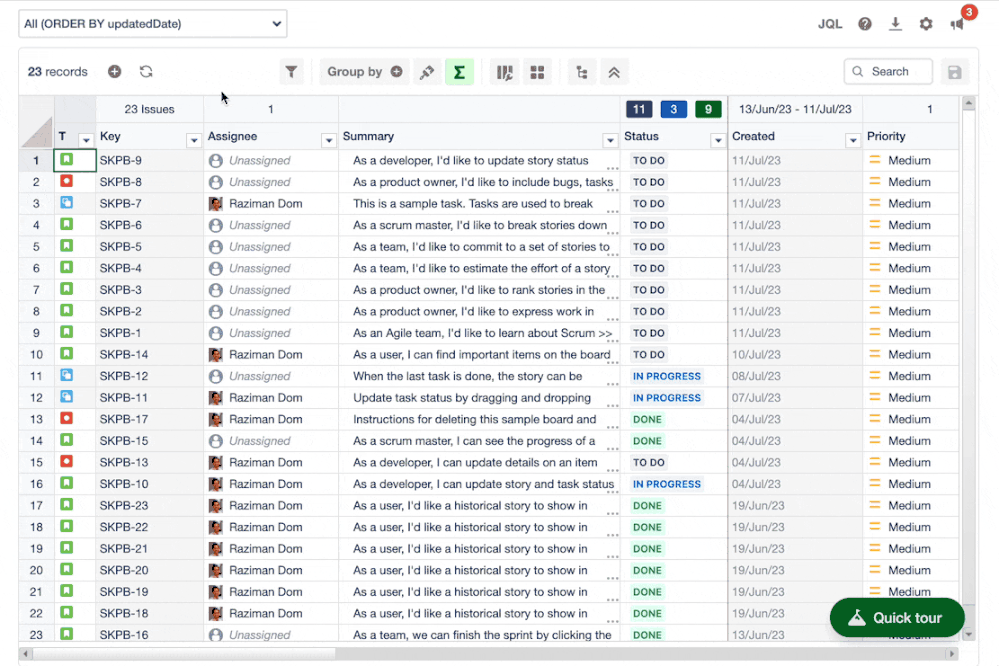Click the blue In Progress count badge 3
Image resolution: width=999 pixels, height=666 pixels.
pos(673,109)
